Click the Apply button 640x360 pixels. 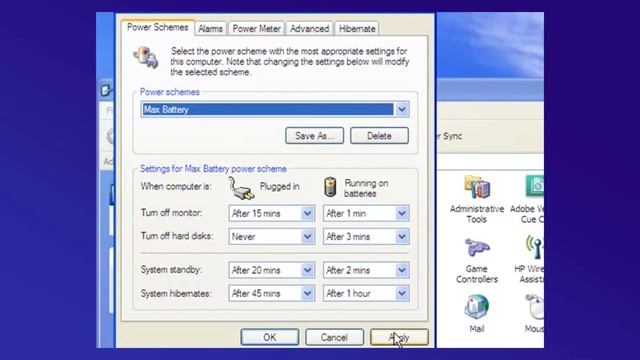point(399,337)
